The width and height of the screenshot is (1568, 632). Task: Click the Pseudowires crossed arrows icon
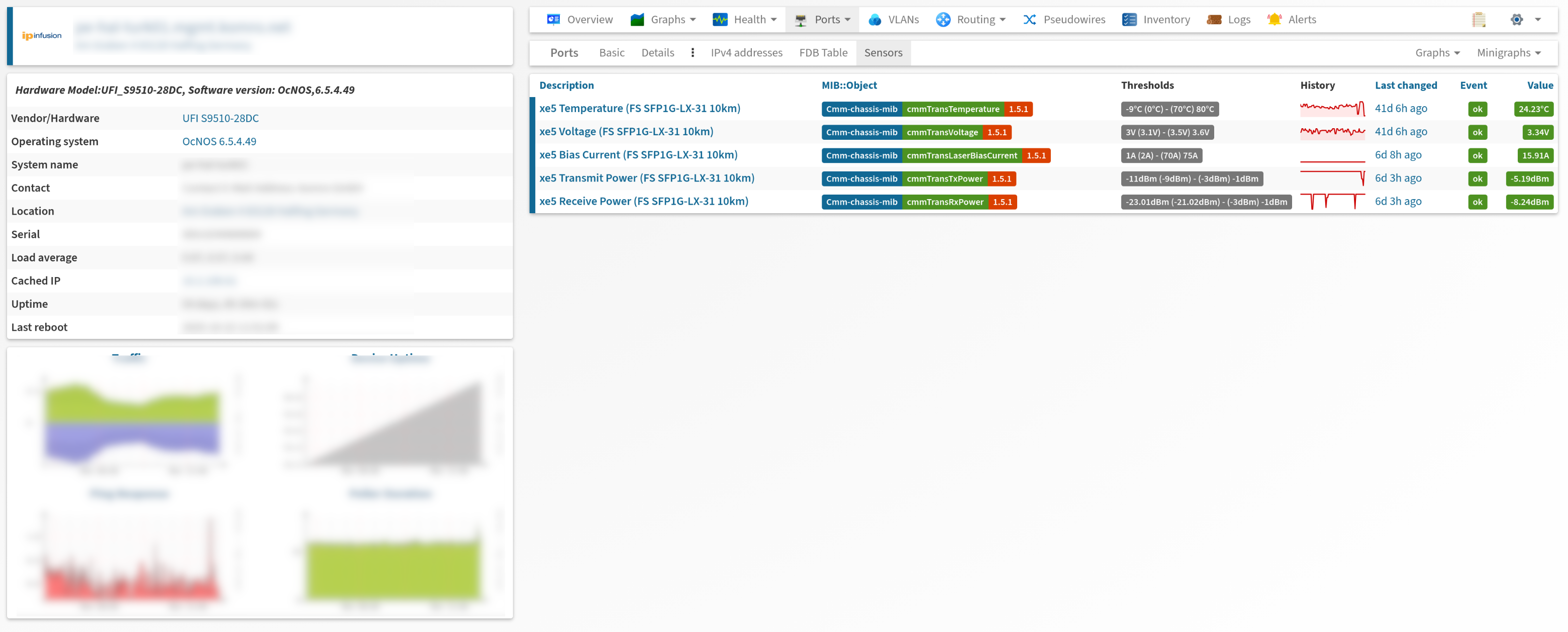(1029, 20)
